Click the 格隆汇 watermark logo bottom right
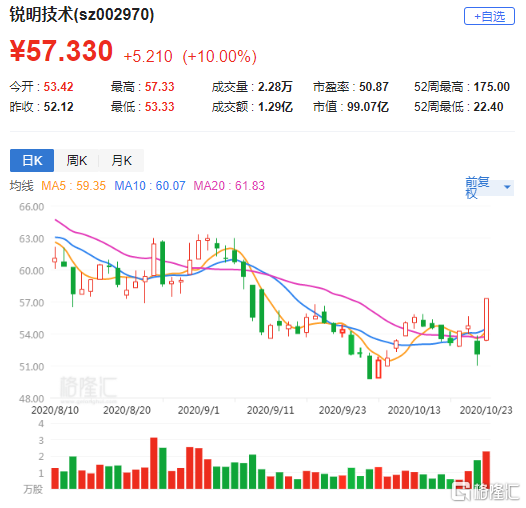Screen dimensions: 526x508 point(485,492)
